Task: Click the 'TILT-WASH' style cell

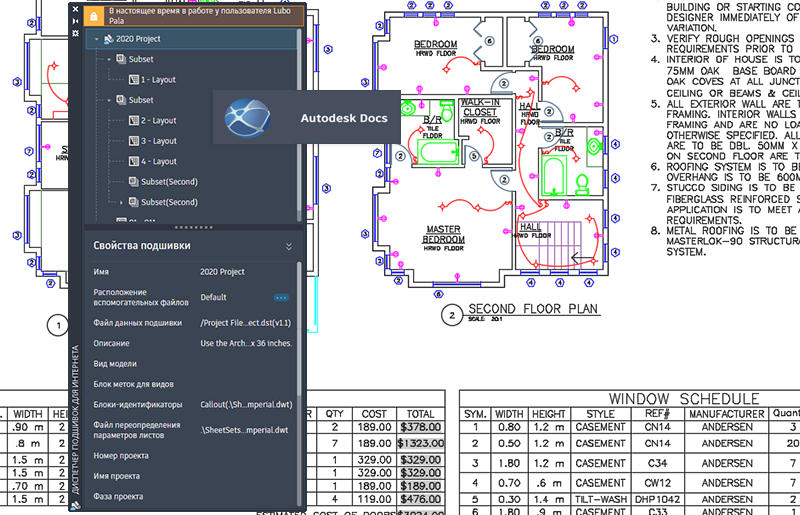Action: [601, 499]
